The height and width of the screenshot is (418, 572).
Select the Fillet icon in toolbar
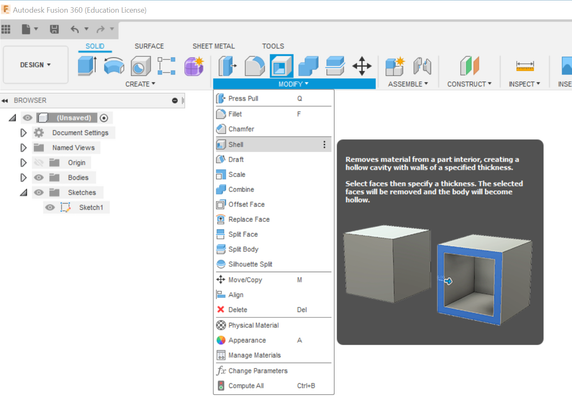tap(254, 66)
